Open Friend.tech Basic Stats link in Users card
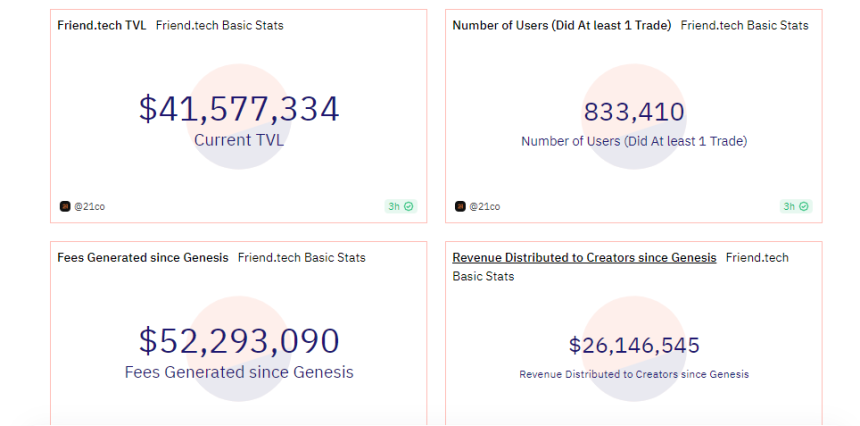The width and height of the screenshot is (860, 426). [x=745, y=25]
